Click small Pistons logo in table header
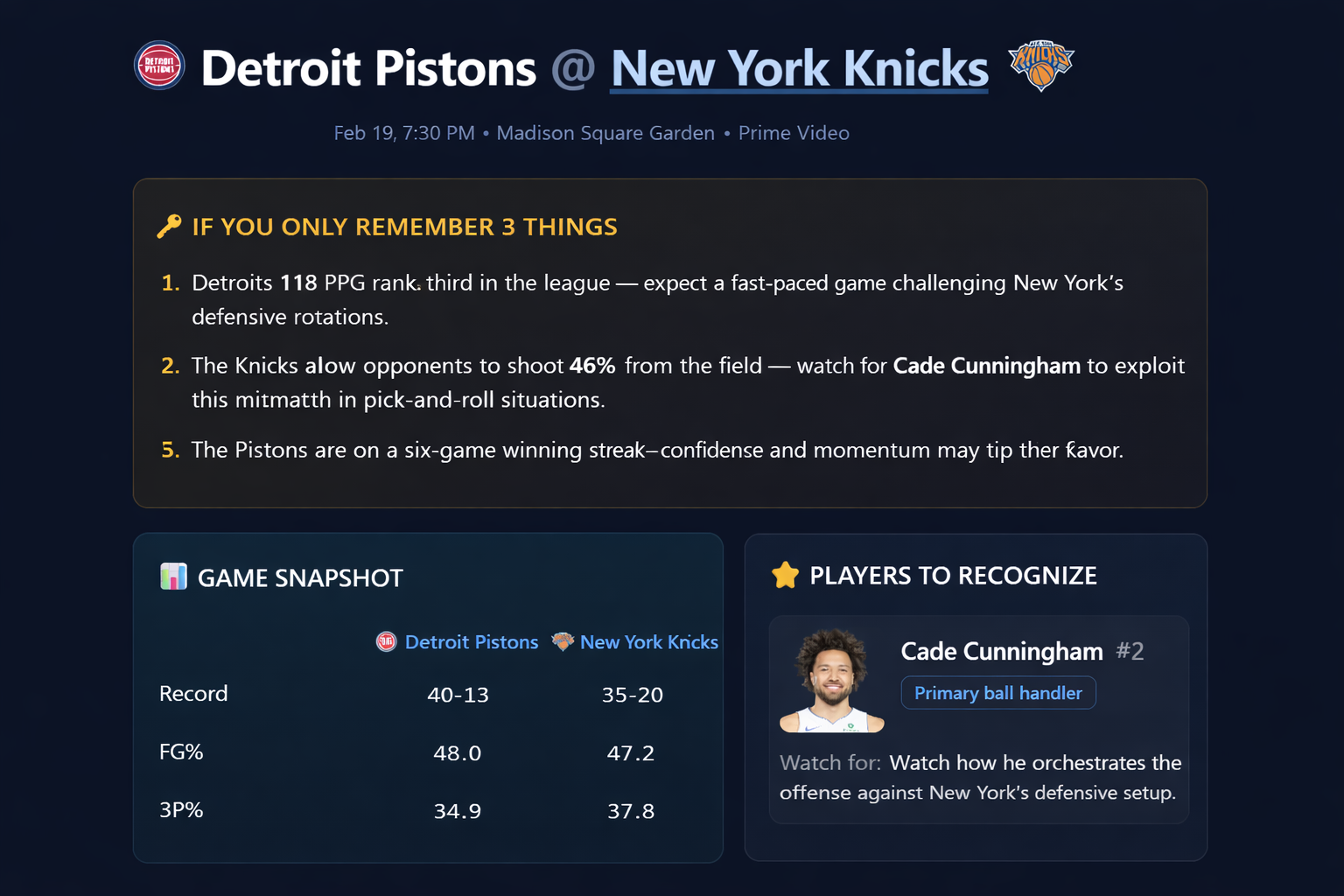 coord(386,641)
